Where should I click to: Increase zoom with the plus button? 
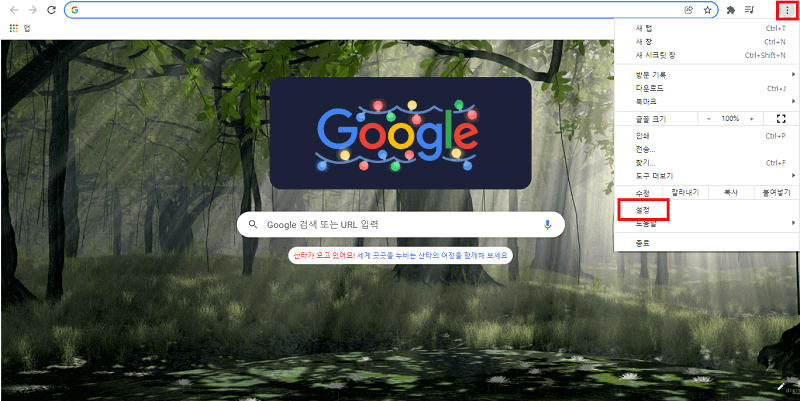coord(751,119)
